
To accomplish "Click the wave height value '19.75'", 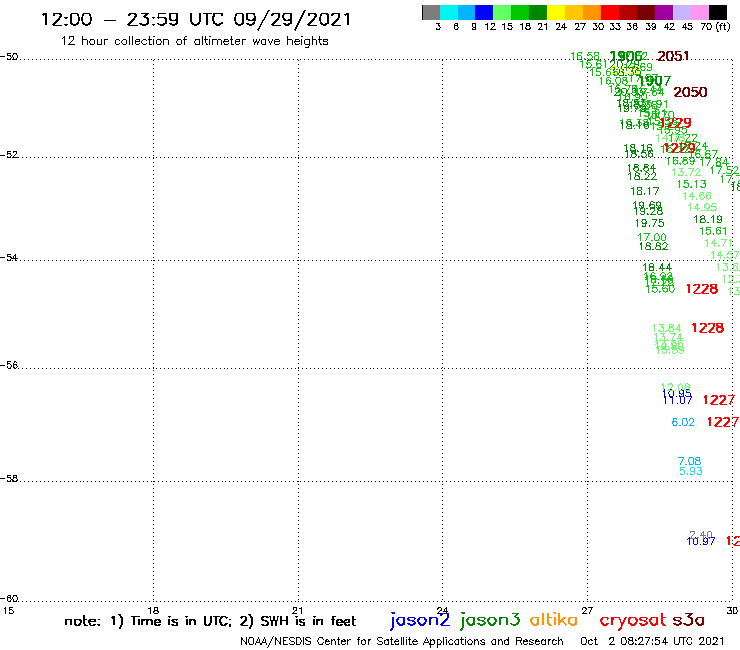I will pyautogui.click(x=649, y=223).
